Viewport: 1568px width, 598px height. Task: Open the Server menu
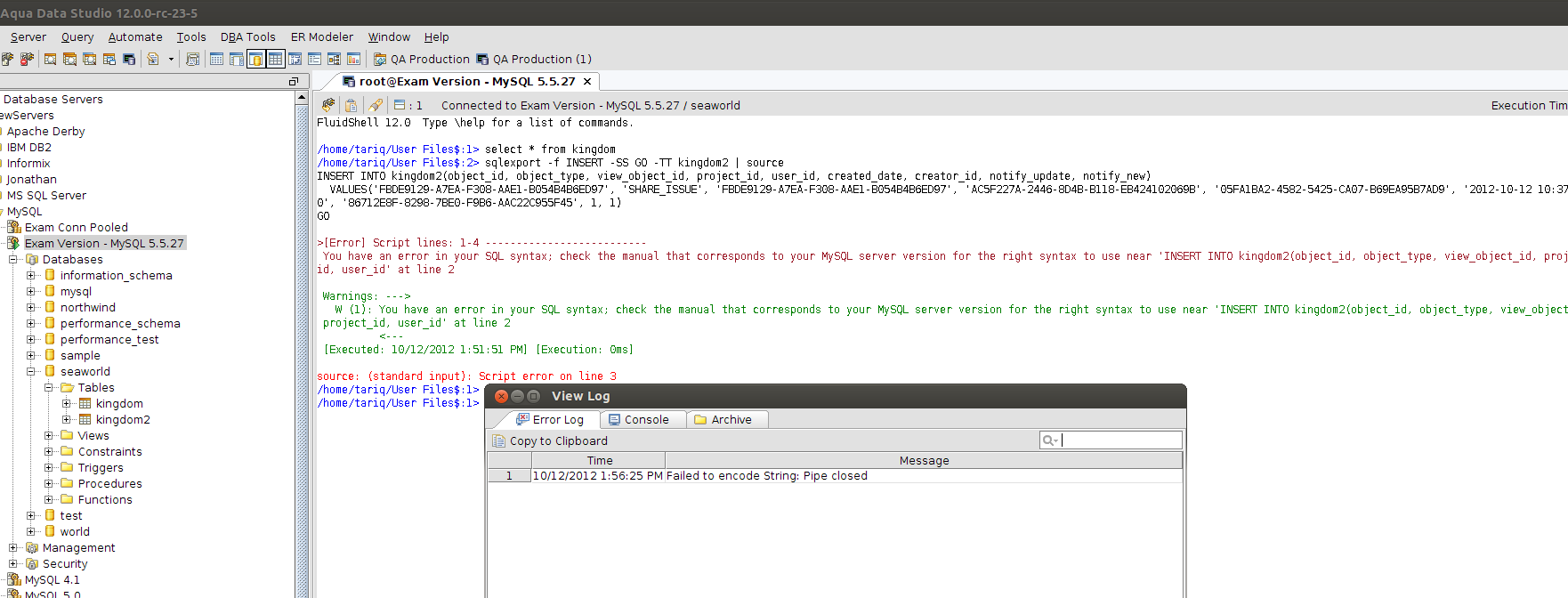(28, 36)
